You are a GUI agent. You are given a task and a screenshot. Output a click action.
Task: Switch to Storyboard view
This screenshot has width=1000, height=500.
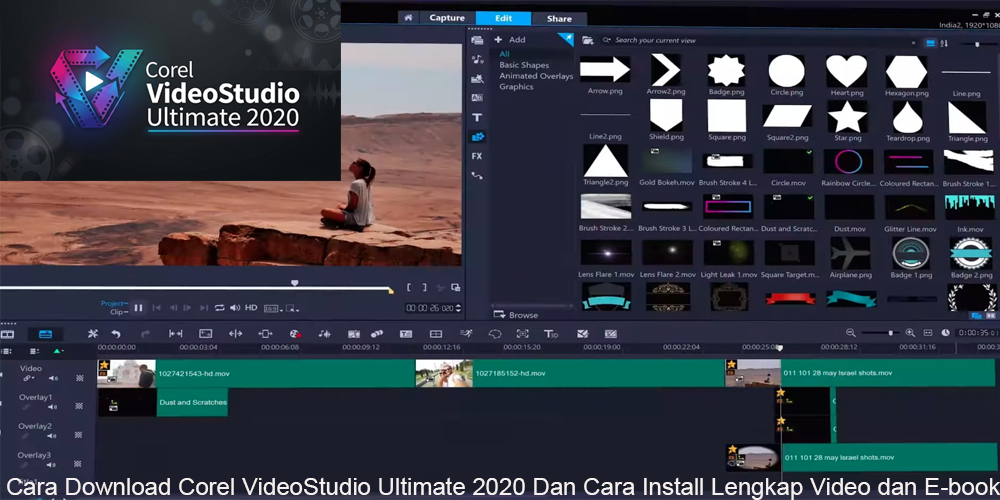(x=7, y=334)
